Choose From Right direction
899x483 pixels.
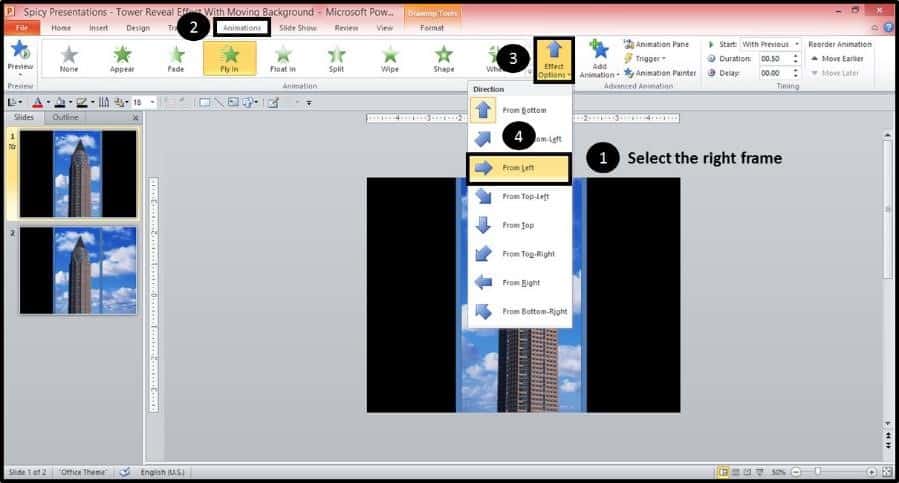click(519, 282)
